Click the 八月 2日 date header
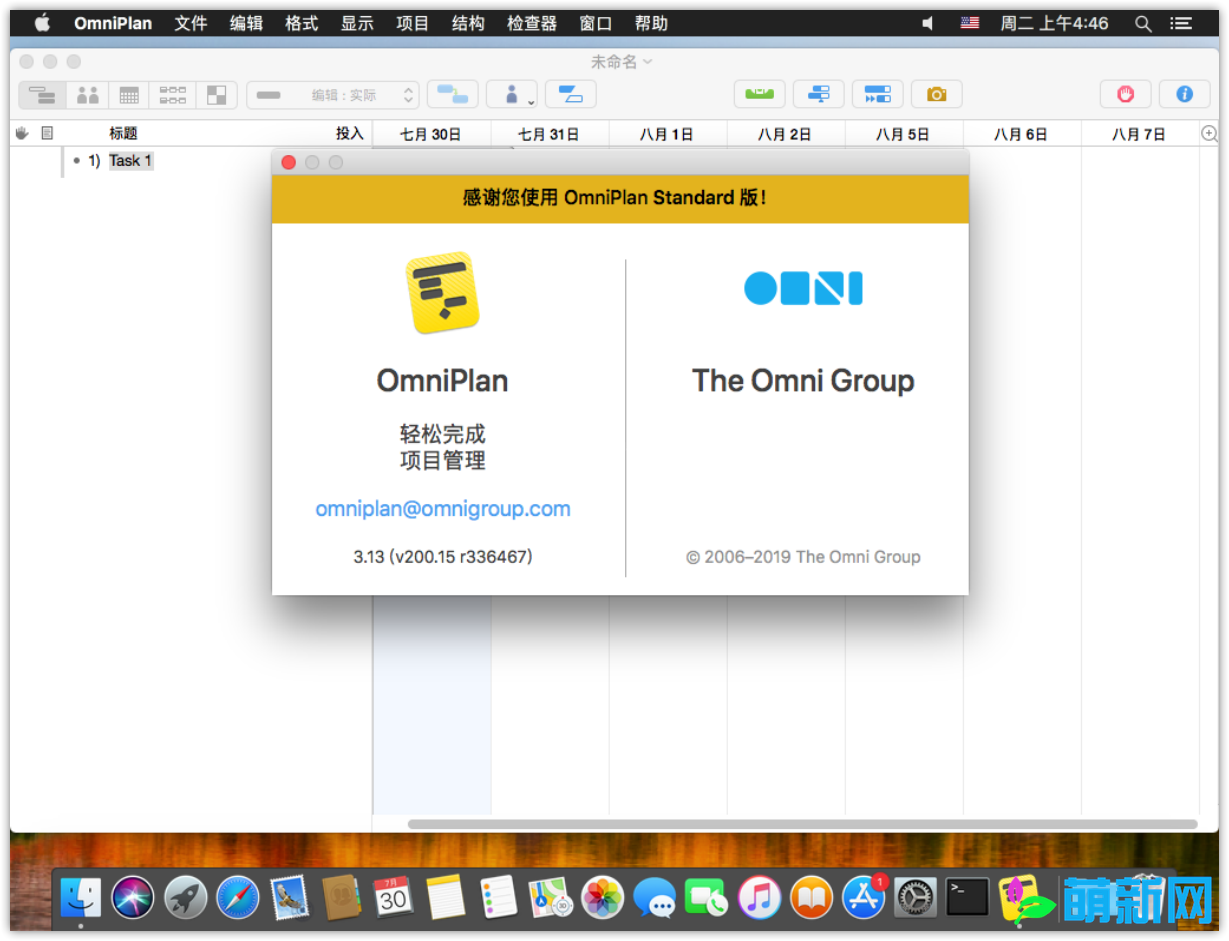This screenshot has width=1229, height=941. pos(785,134)
